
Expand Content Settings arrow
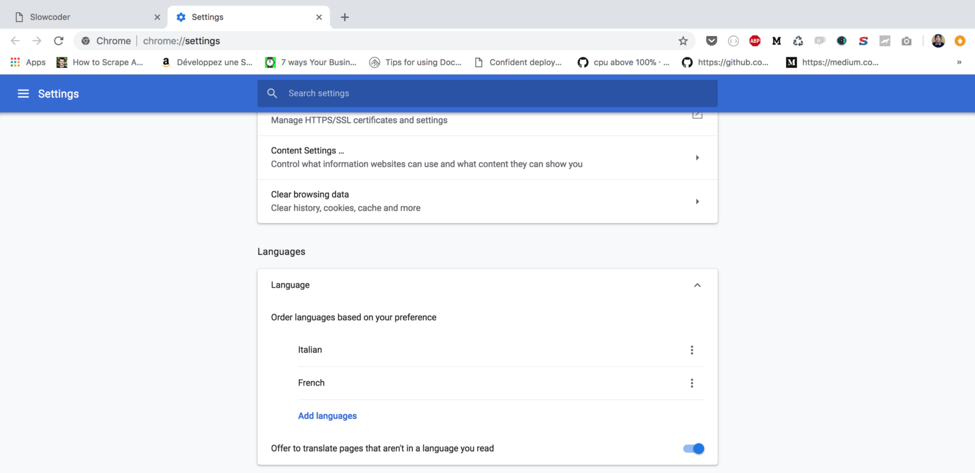[x=697, y=158]
